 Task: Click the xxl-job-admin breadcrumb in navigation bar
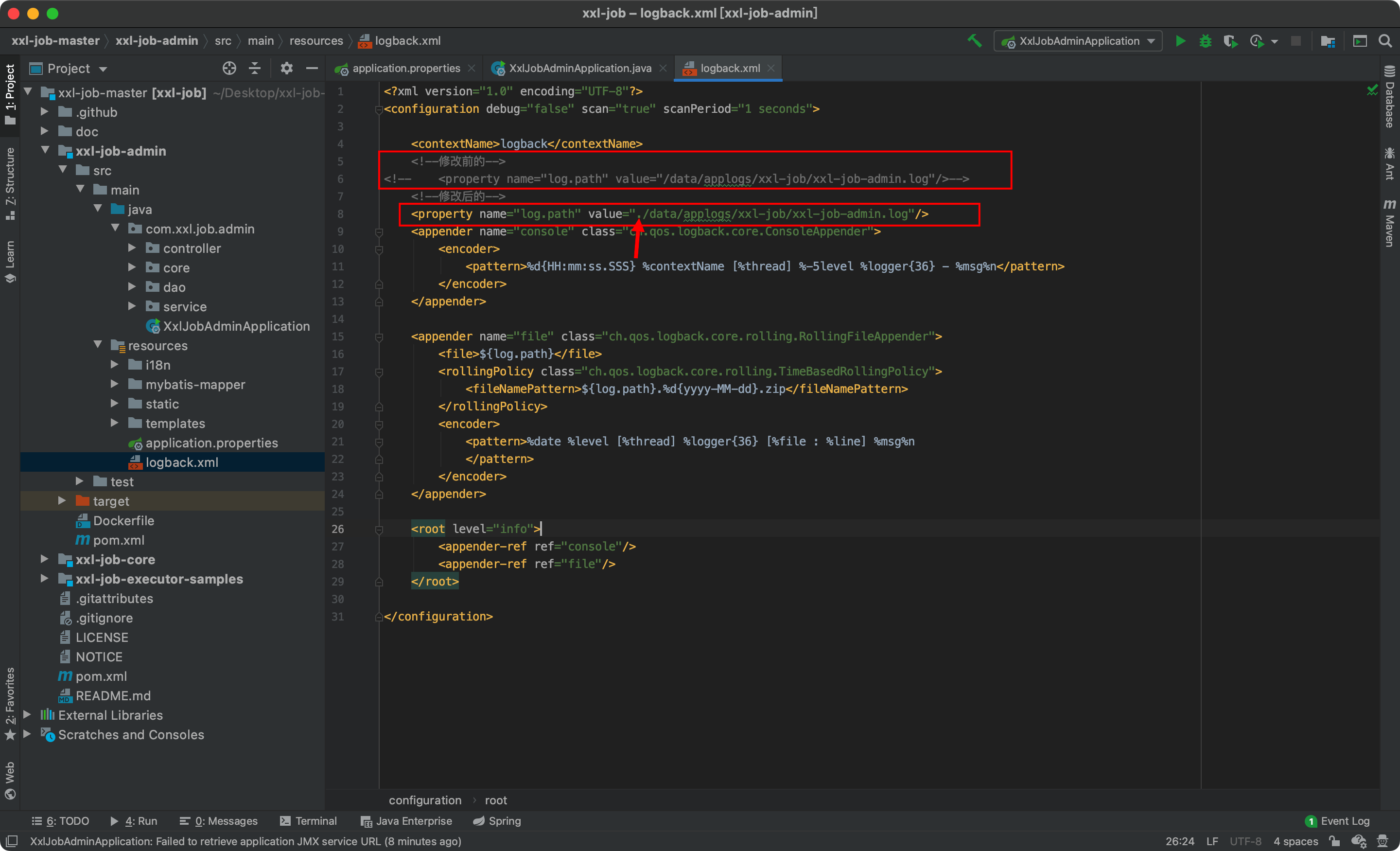click(157, 41)
